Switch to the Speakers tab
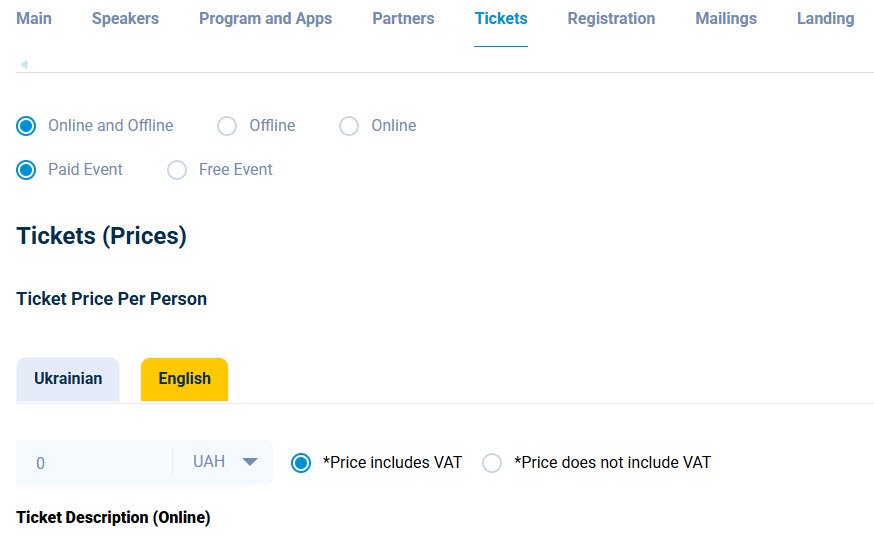 click(x=125, y=19)
